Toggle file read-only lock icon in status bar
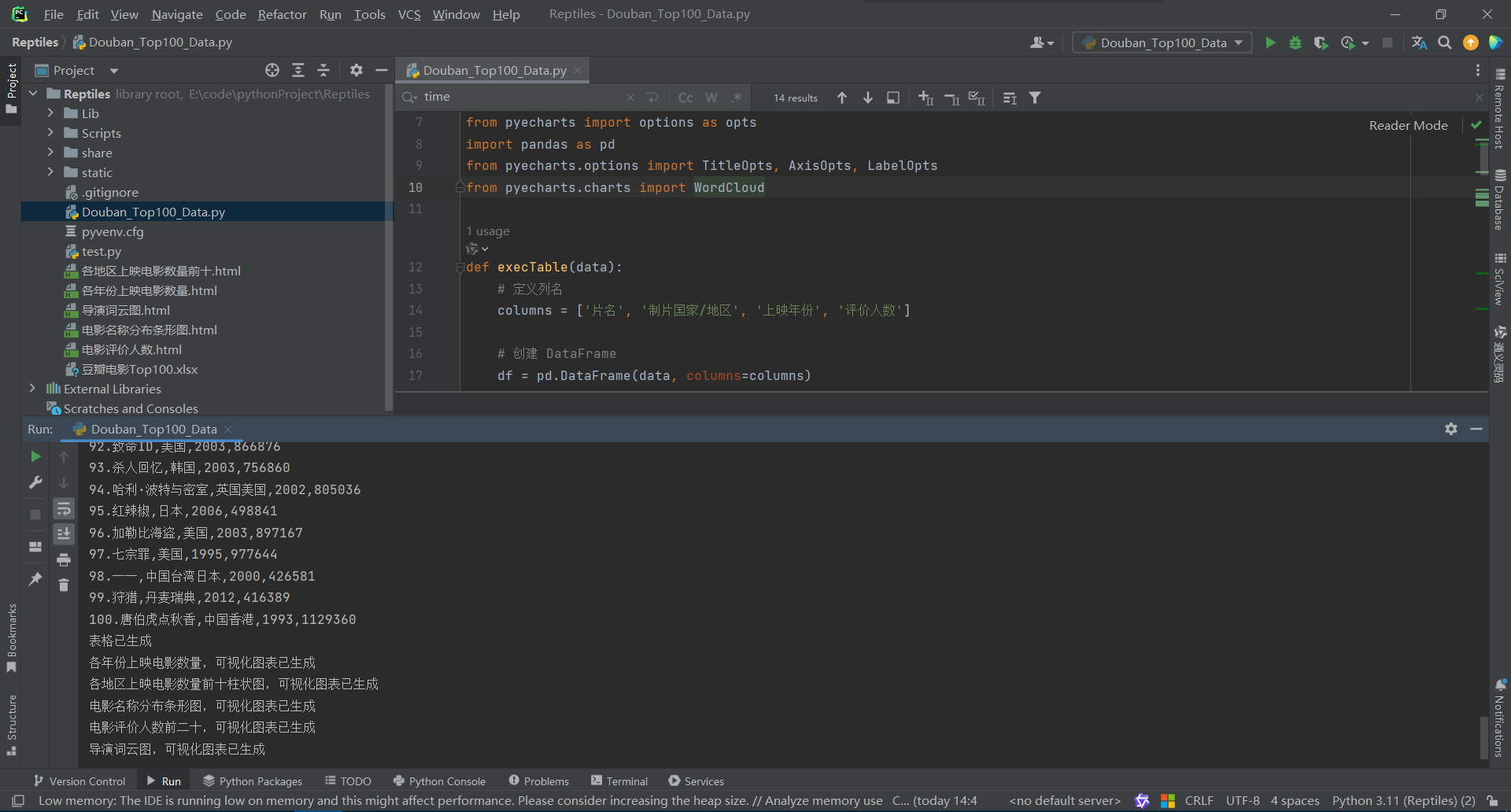Viewport: 1511px width, 812px height. click(1492, 801)
